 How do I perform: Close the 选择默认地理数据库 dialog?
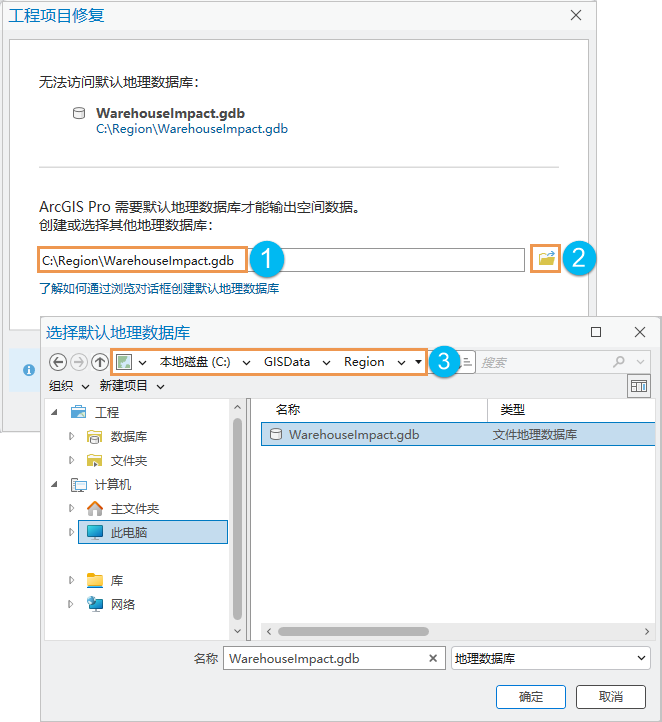click(639, 332)
